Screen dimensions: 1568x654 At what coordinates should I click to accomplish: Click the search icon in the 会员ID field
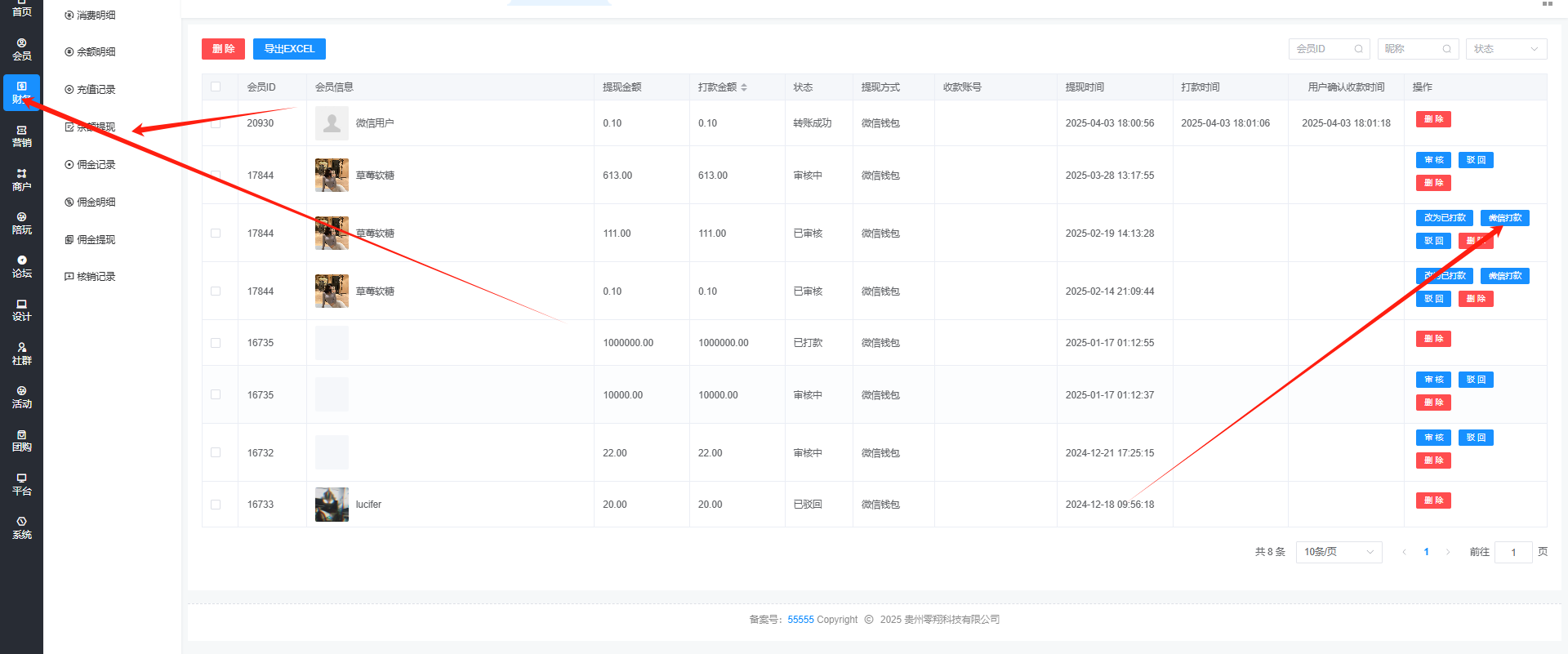(x=1359, y=49)
